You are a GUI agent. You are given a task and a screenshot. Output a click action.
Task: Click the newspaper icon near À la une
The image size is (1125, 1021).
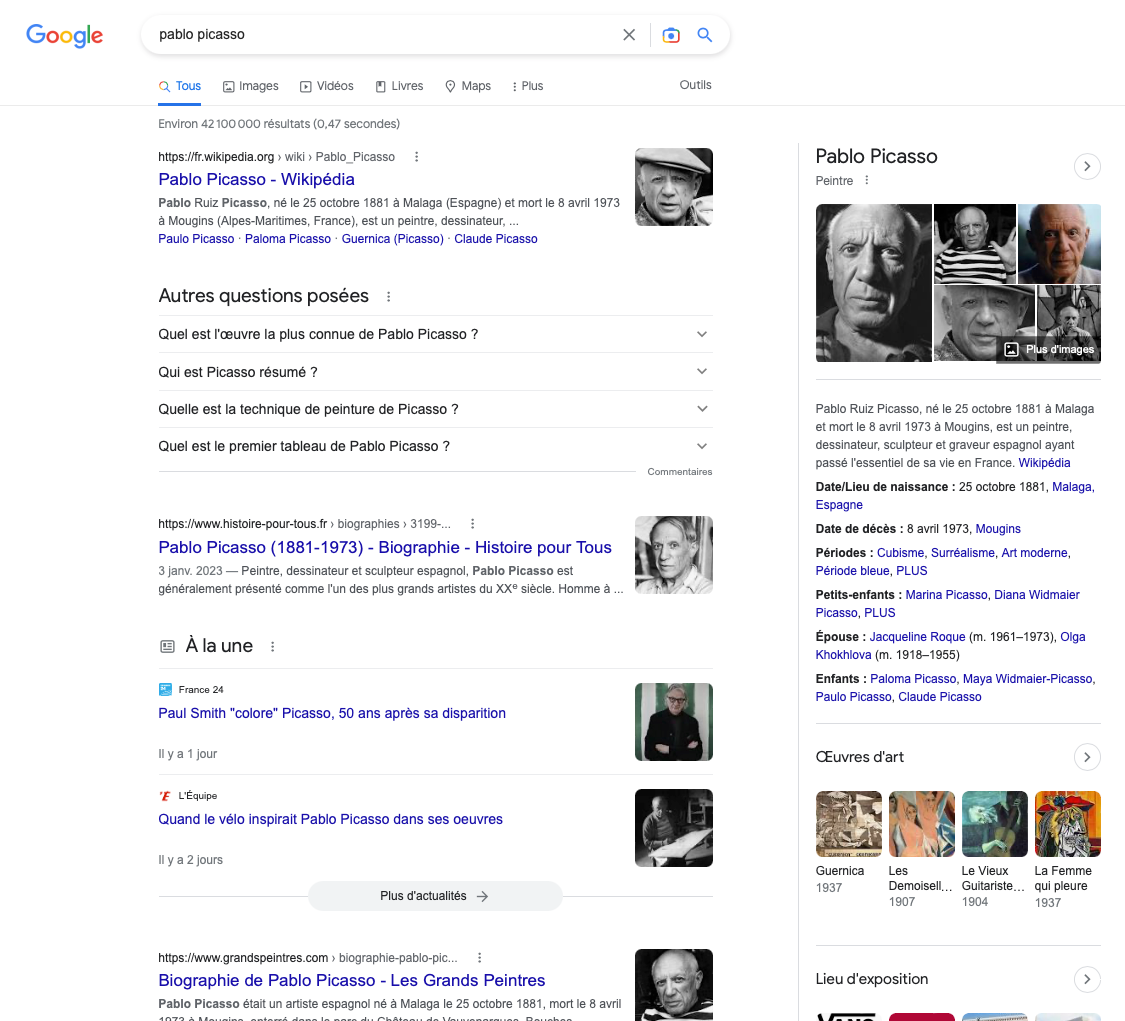tap(167, 646)
